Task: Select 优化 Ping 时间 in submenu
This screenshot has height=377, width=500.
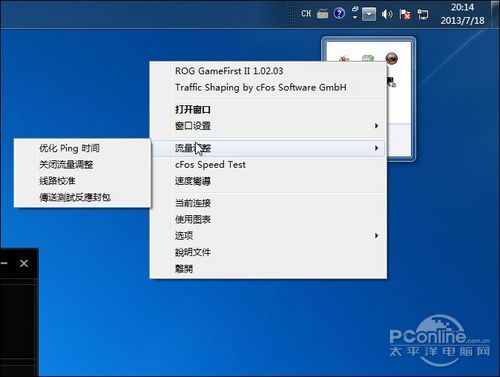Action: pos(82,148)
